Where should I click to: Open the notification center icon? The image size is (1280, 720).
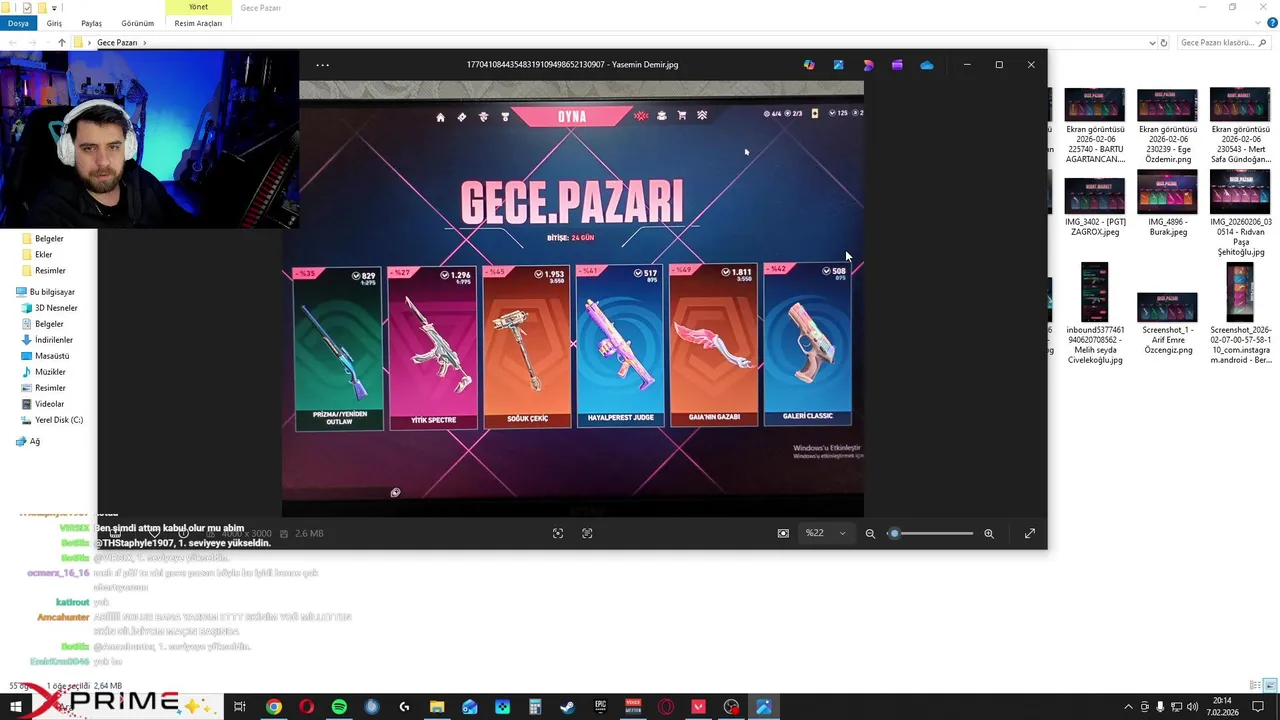[x=1259, y=707]
